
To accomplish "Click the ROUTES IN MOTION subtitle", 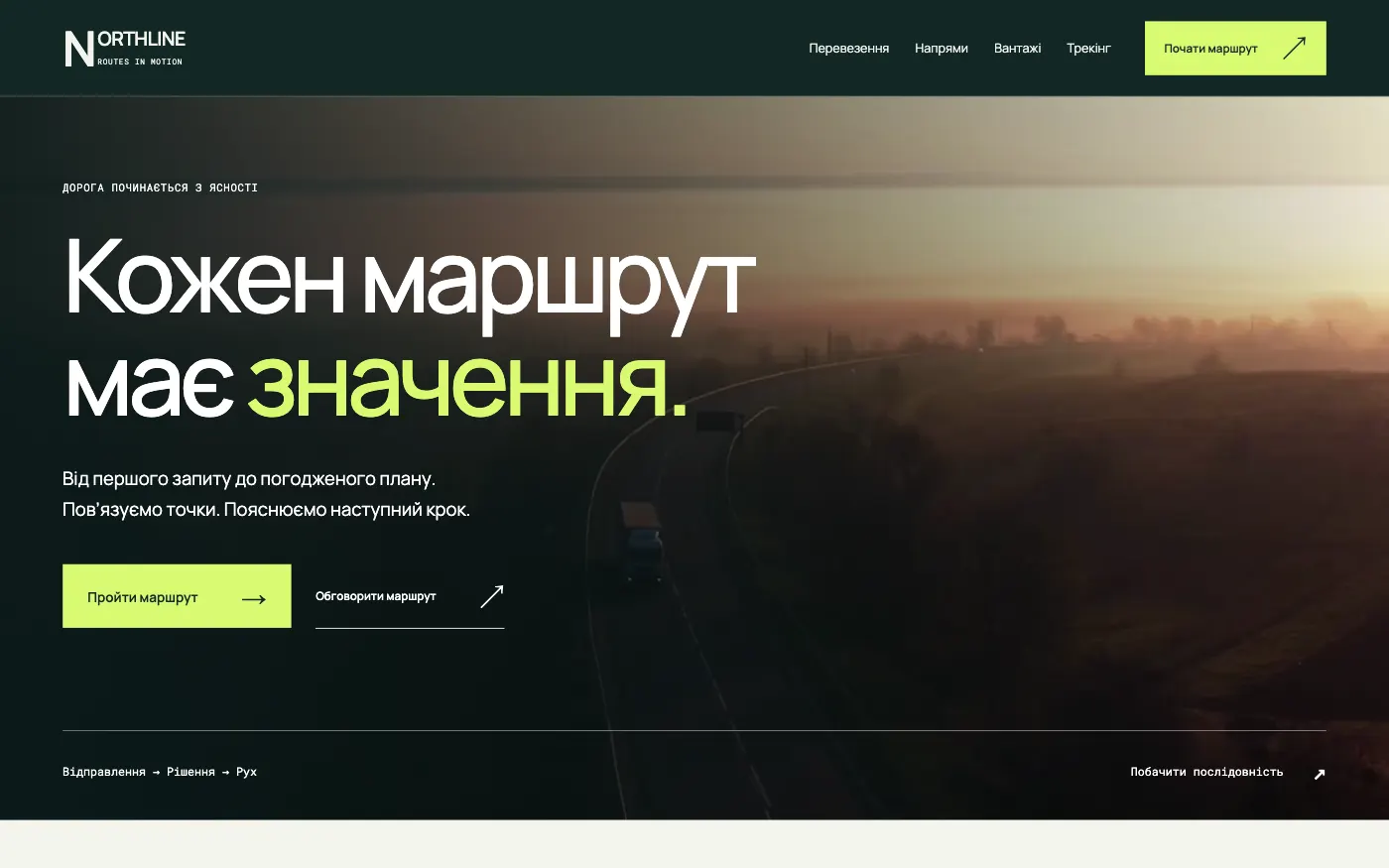I will point(140,62).
